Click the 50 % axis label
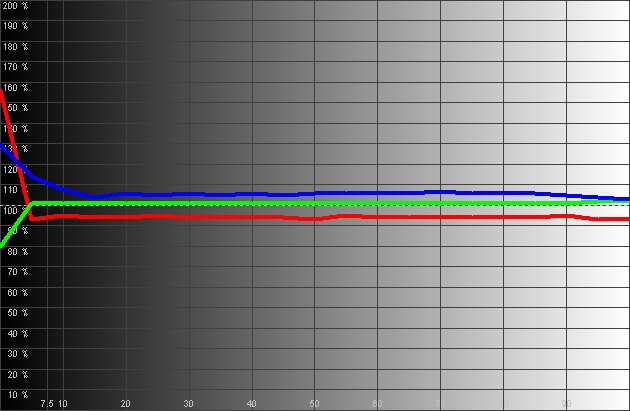630x411 pixels. (16, 314)
